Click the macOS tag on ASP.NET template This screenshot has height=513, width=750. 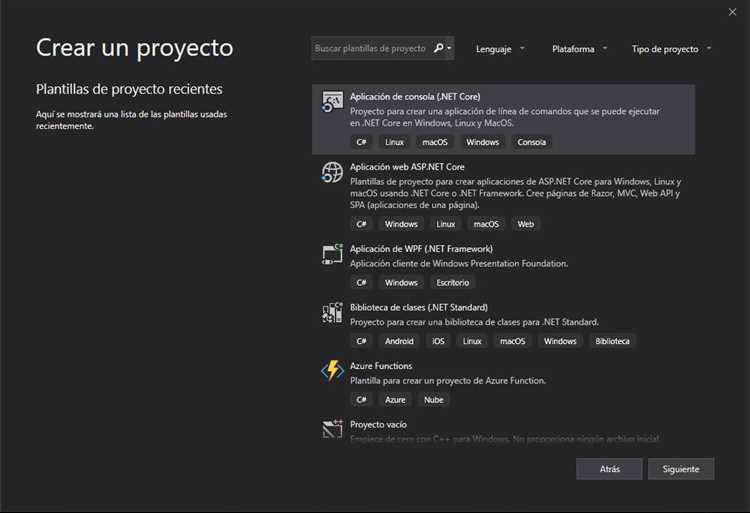click(x=486, y=224)
